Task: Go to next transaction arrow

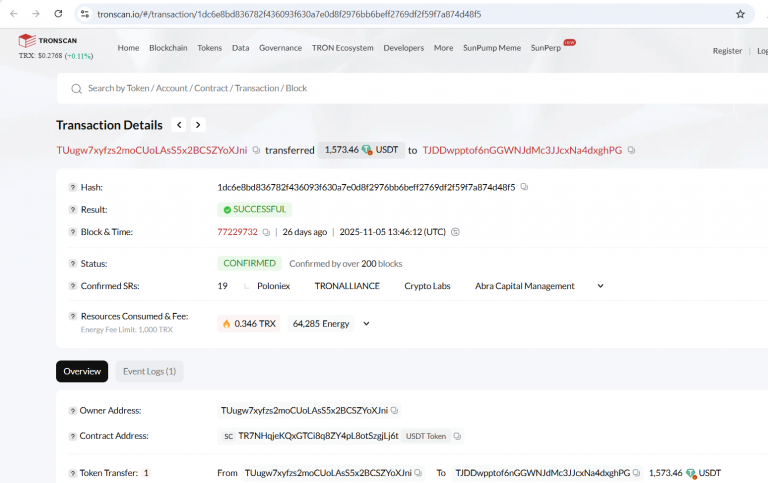Action: pyautogui.click(x=198, y=125)
